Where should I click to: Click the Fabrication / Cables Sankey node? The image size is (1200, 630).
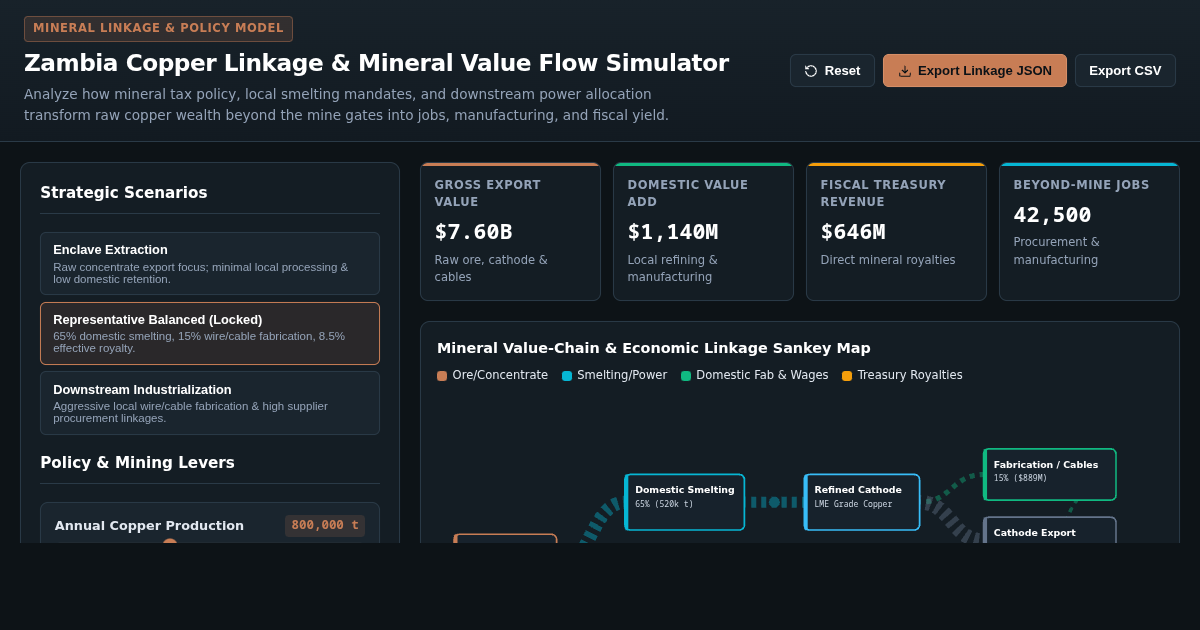pos(1050,474)
